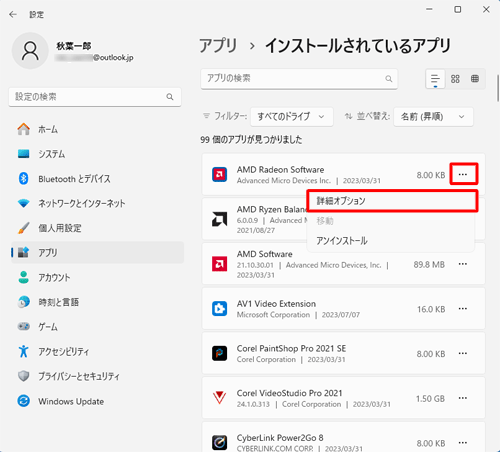Viewport: 500px width, 452px height.
Task: Open more options for Corel VideoStudio Pro
Action: point(463,398)
